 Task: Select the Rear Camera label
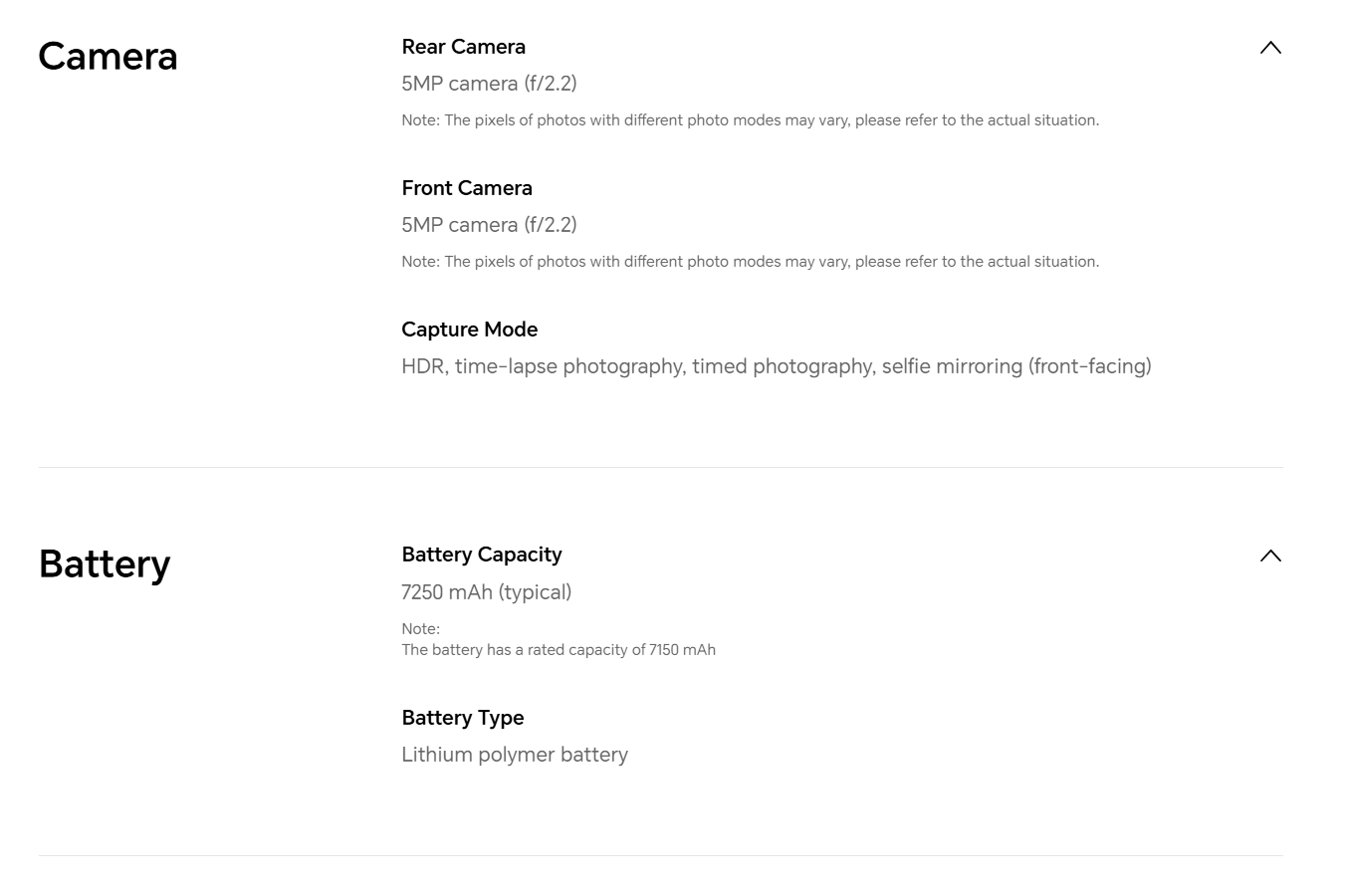click(x=463, y=47)
